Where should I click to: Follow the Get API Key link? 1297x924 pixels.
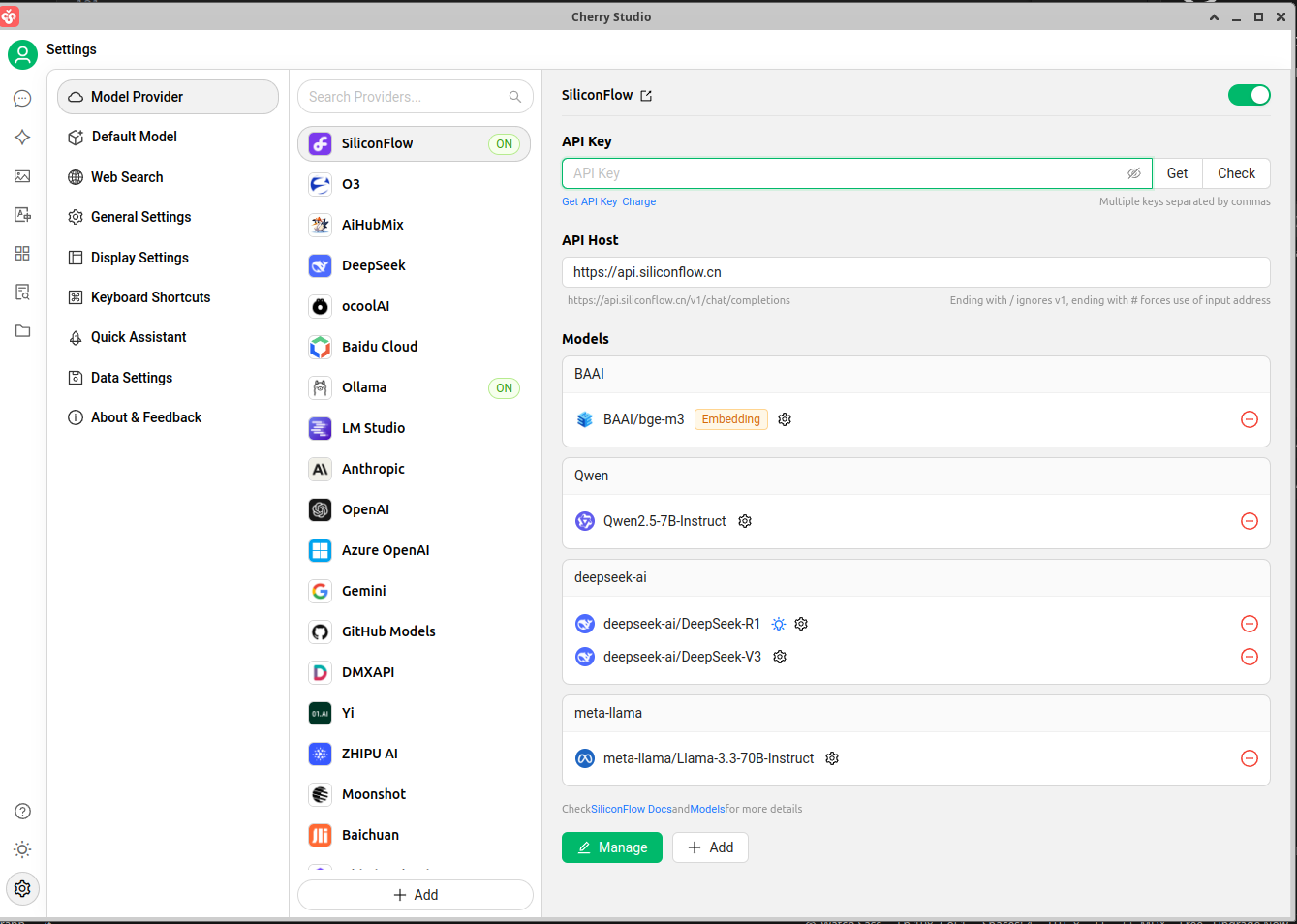tap(590, 201)
